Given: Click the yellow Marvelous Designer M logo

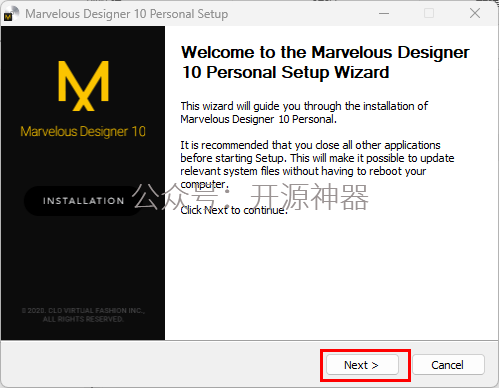Looking at the screenshot, I should click(x=83, y=85).
